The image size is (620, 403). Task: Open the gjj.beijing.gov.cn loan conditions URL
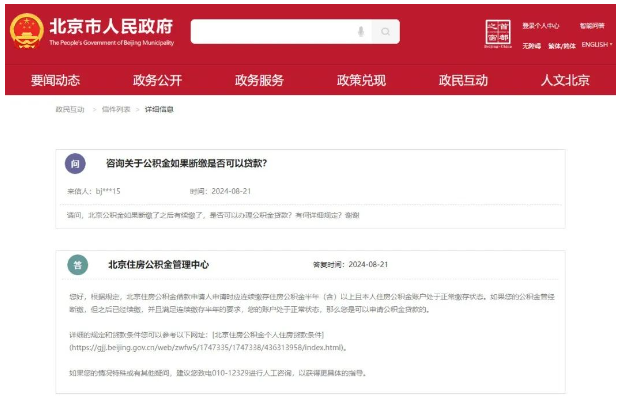pyautogui.click(x=207, y=347)
